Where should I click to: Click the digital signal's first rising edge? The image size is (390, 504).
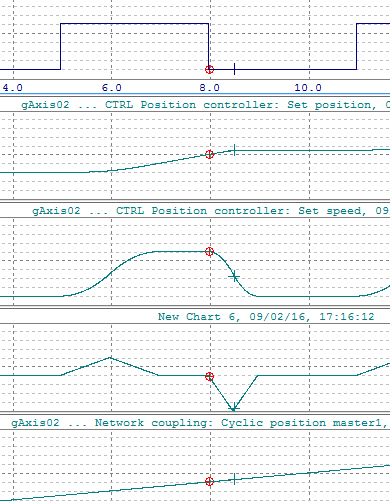coord(60,46)
